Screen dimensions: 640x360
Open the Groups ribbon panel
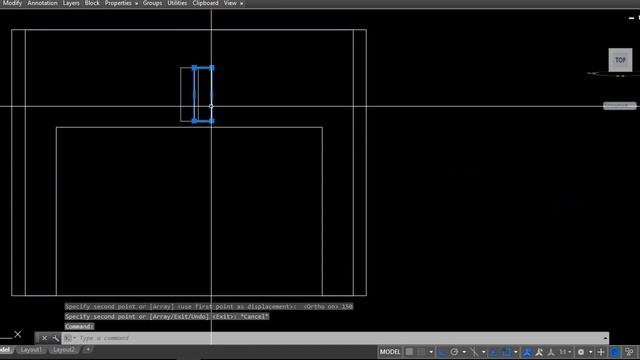152,3
